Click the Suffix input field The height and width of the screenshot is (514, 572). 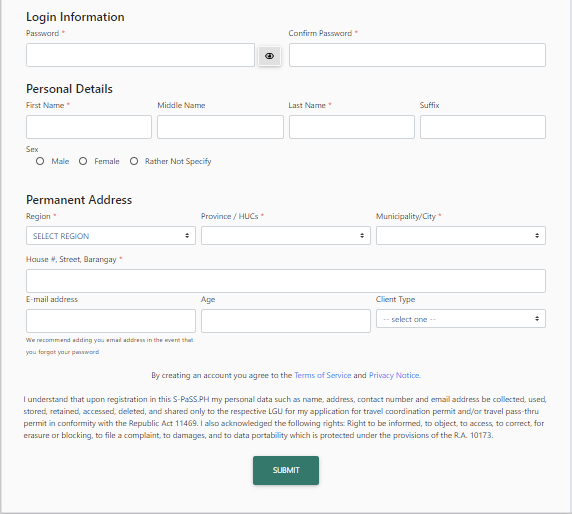pos(483,127)
